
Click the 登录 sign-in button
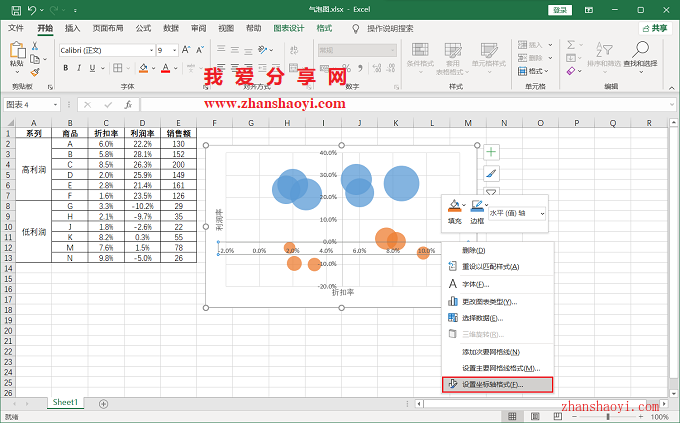point(560,10)
